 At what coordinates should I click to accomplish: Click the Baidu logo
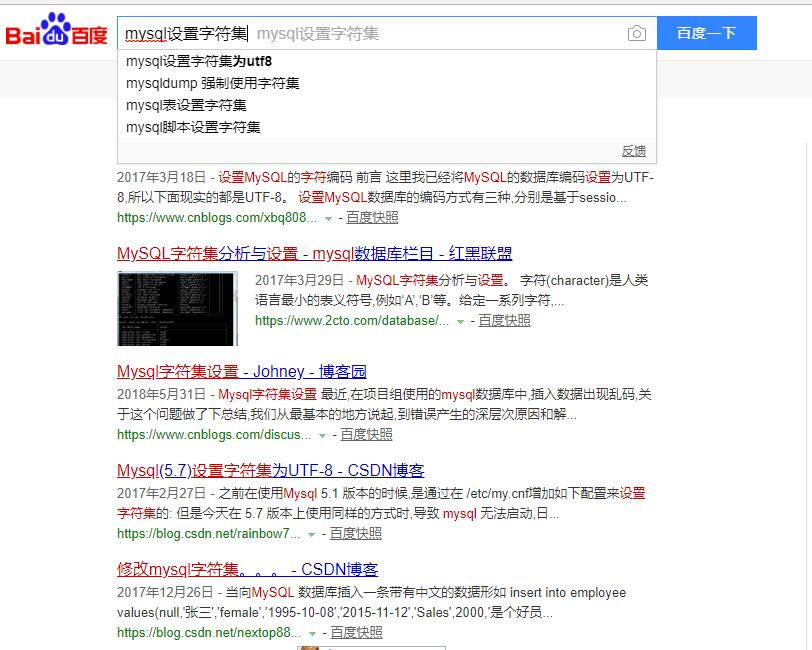click(56, 30)
